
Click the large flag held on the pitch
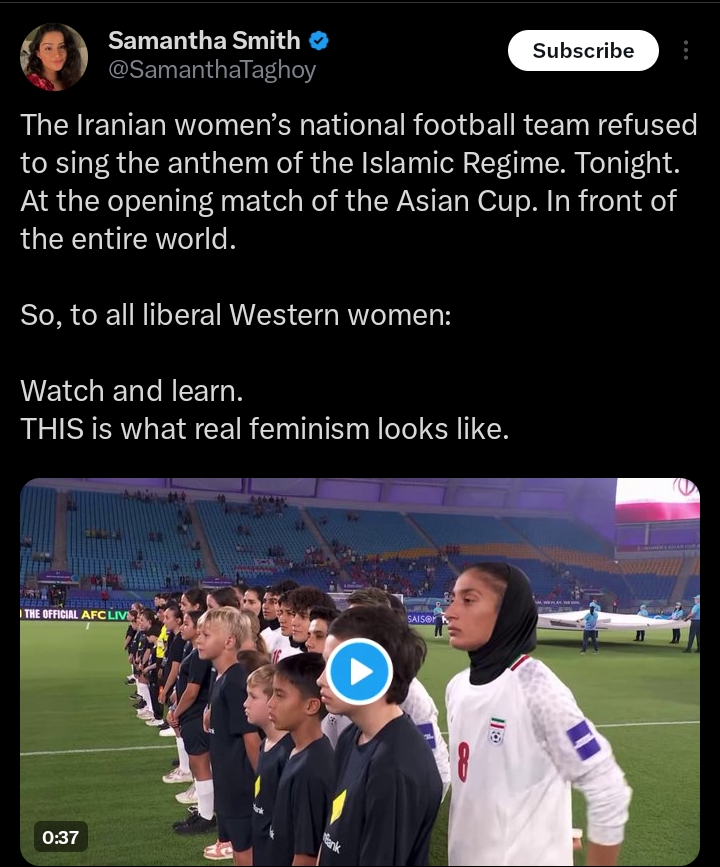click(608, 619)
